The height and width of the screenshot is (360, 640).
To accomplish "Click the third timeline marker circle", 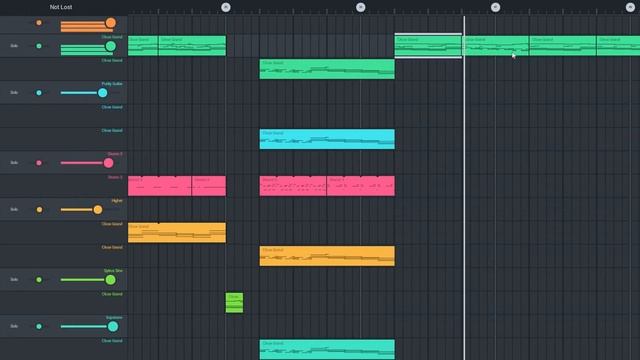I will (x=495, y=7).
